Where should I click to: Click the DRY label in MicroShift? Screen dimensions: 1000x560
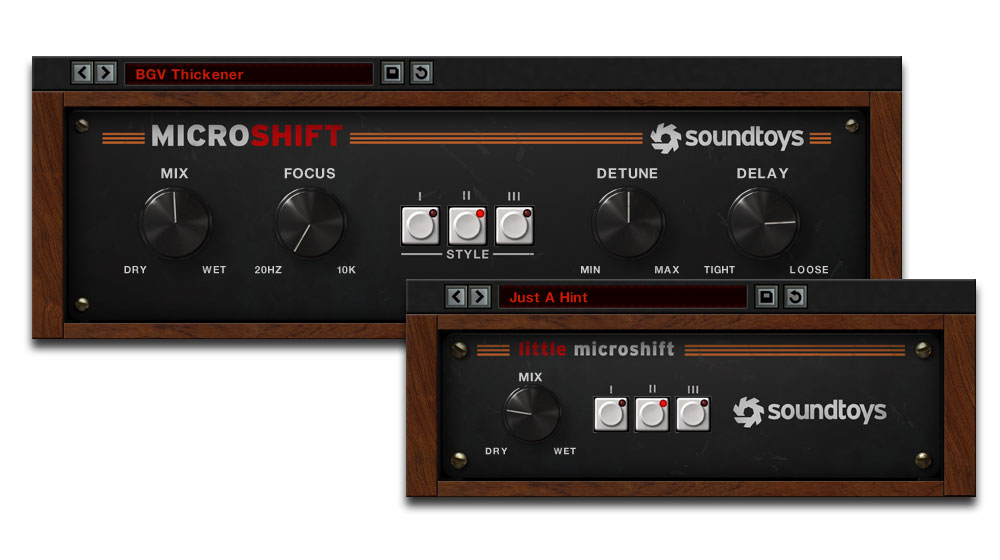click(x=135, y=270)
